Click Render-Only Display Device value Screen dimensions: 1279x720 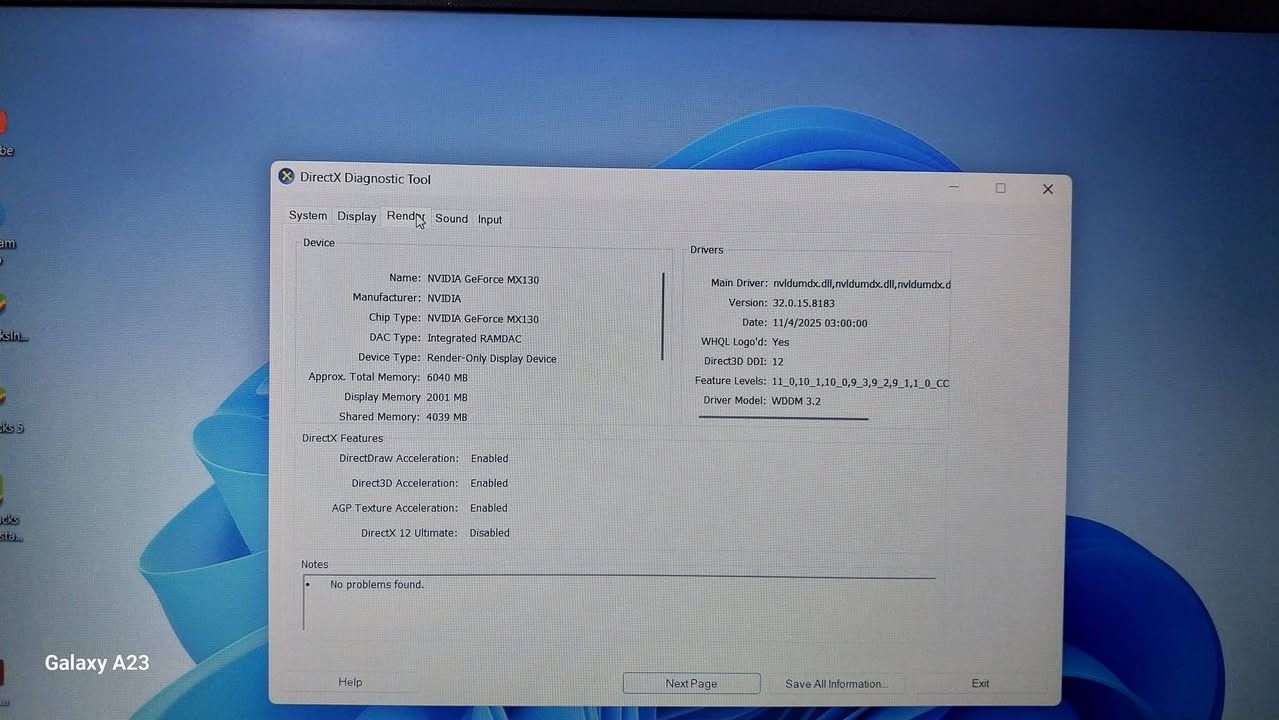pos(492,358)
